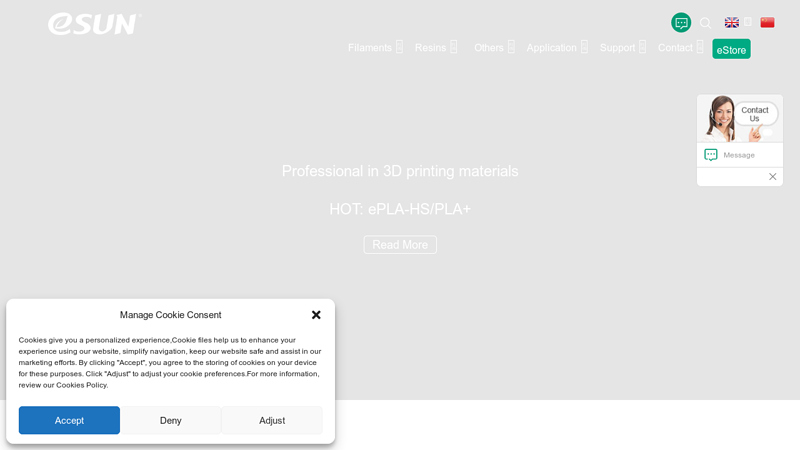Screen dimensions: 800x450
Task: Expand the Application dropdown arrow
Action: 584,47
